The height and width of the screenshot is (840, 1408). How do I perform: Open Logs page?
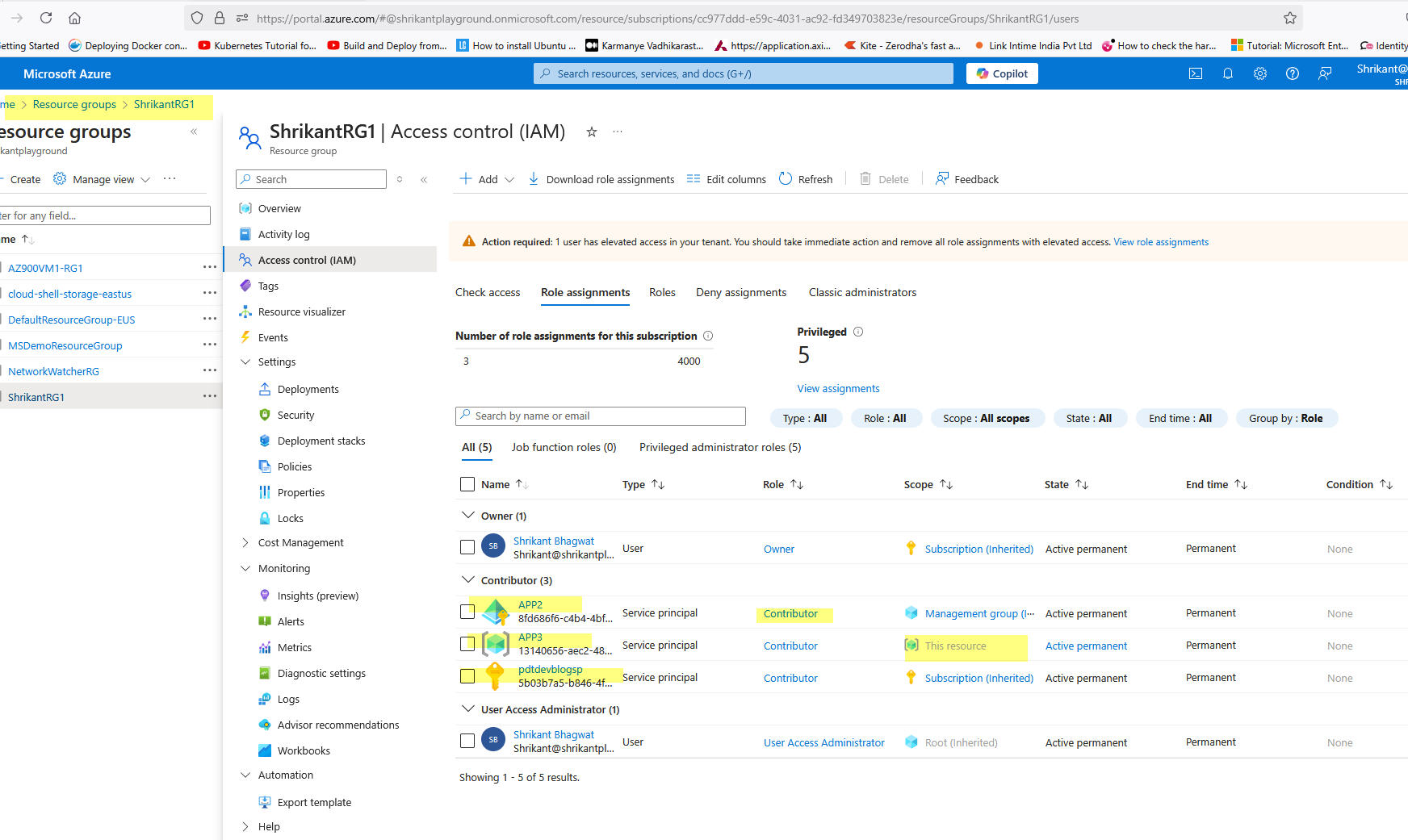(x=288, y=699)
